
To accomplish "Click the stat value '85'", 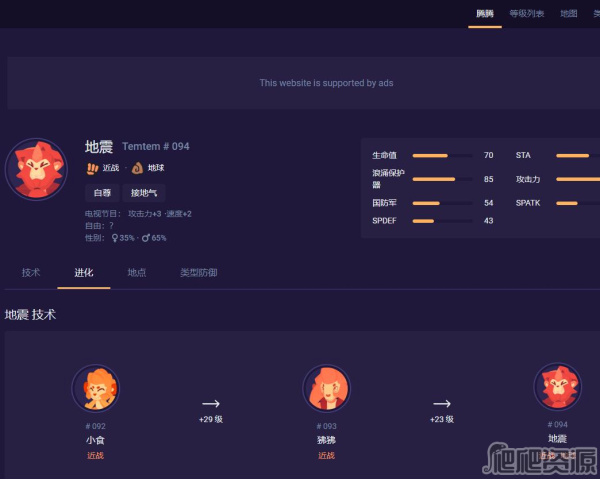I will (488, 179).
